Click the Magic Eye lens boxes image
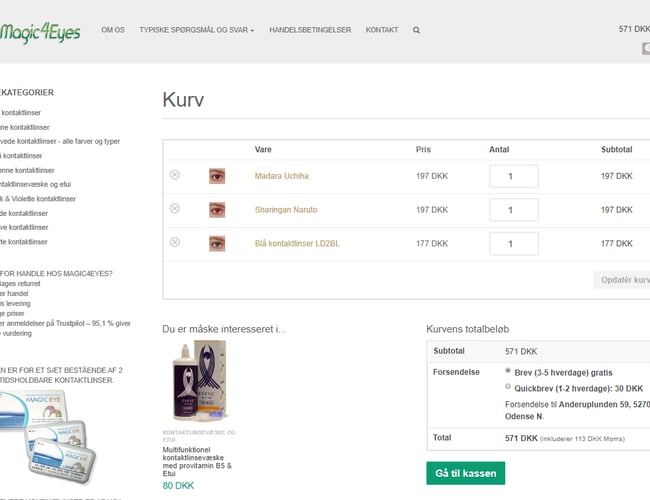 point(48,437)
